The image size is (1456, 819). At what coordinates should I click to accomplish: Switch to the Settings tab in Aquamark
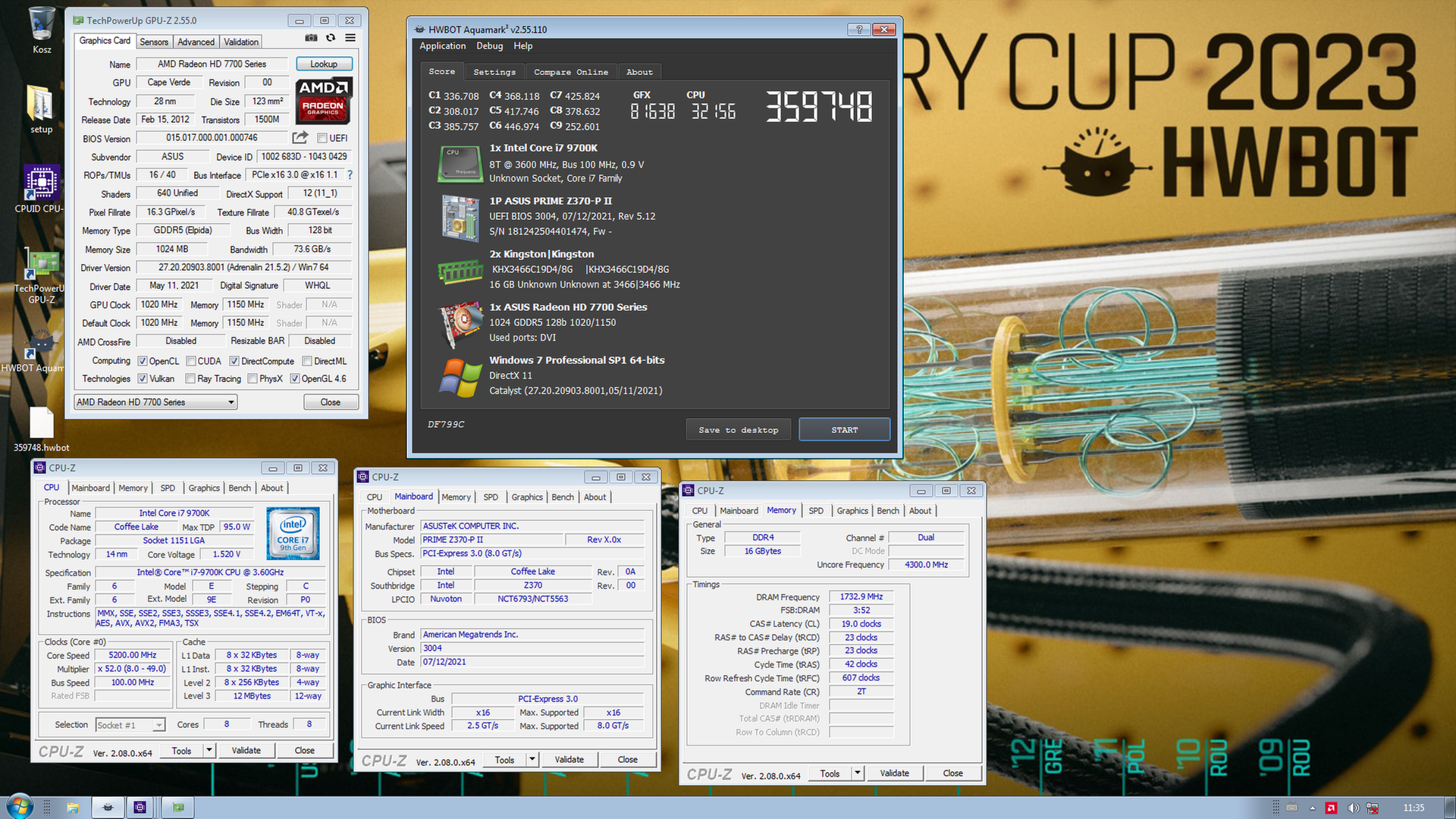494,71
